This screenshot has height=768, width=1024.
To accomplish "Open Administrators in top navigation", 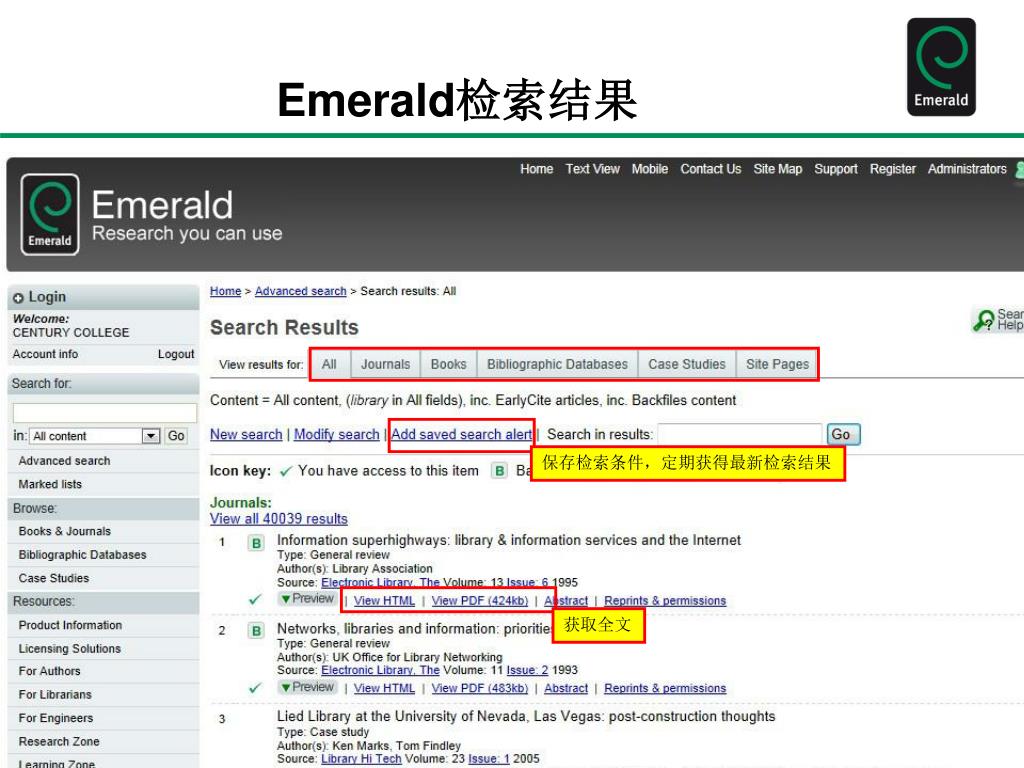I will click(967, 169).
